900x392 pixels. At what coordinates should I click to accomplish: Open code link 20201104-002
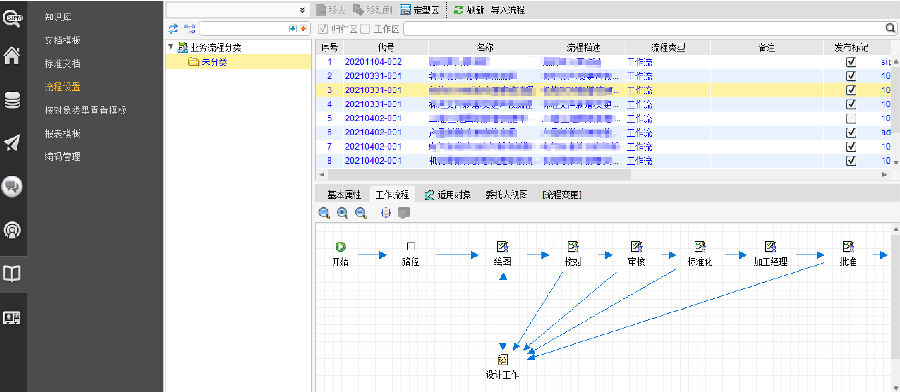coord(373,62)
